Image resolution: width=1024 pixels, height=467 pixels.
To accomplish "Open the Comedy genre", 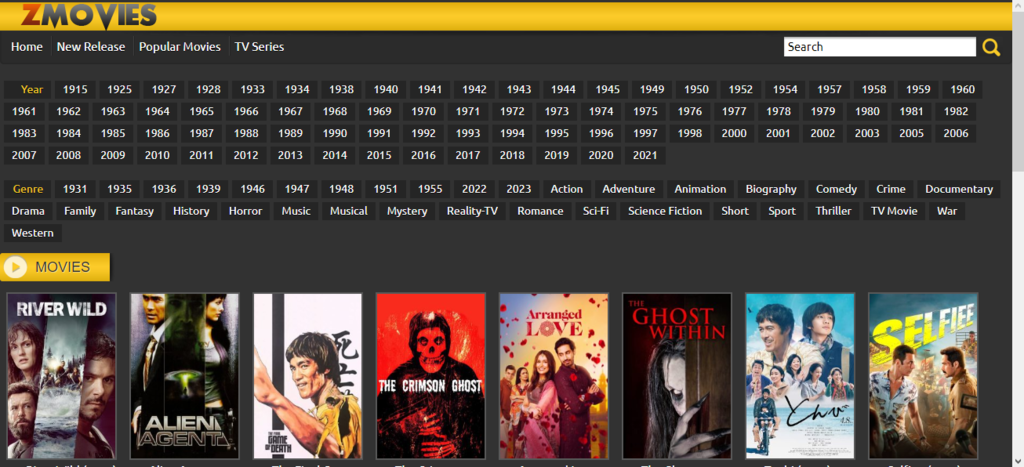I will [836, 189].
